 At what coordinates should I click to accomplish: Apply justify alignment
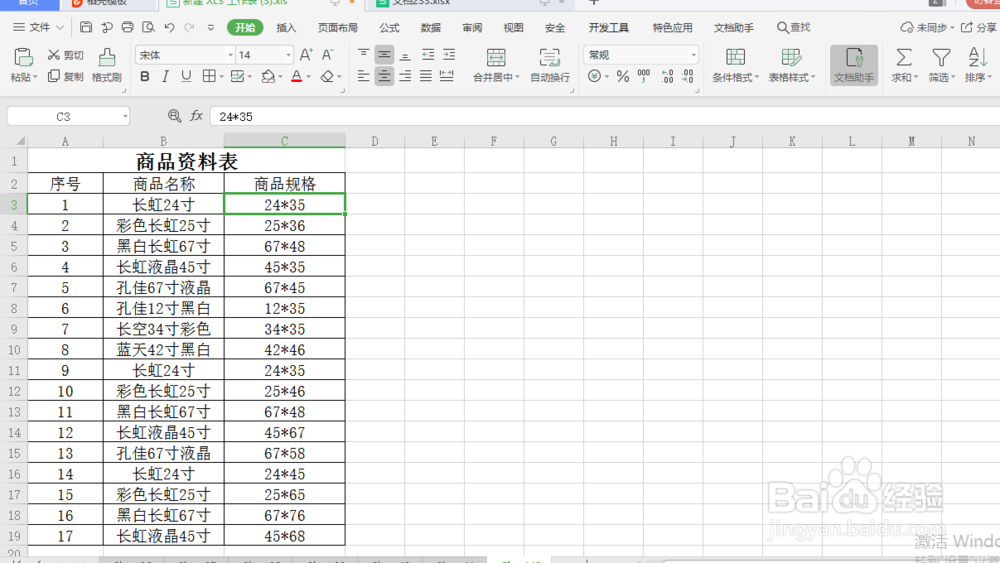click(x=426, y=77)
